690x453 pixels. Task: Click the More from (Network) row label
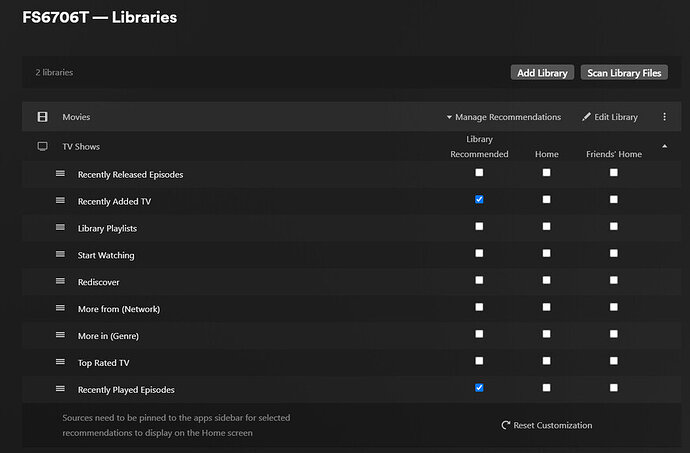pyautogui.click(x=118, y=309)
